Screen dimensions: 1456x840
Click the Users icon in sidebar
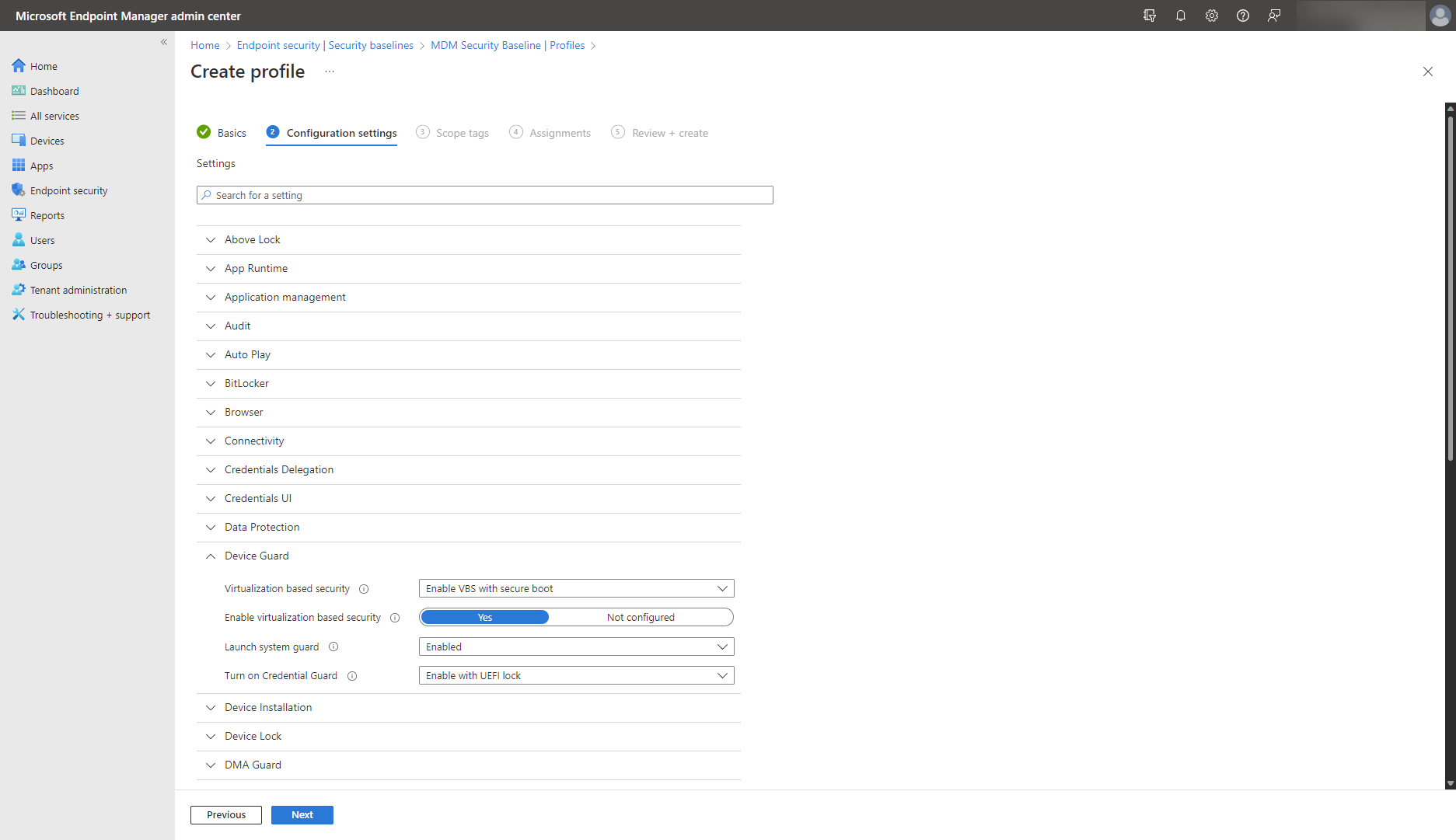tap(19, 240)
